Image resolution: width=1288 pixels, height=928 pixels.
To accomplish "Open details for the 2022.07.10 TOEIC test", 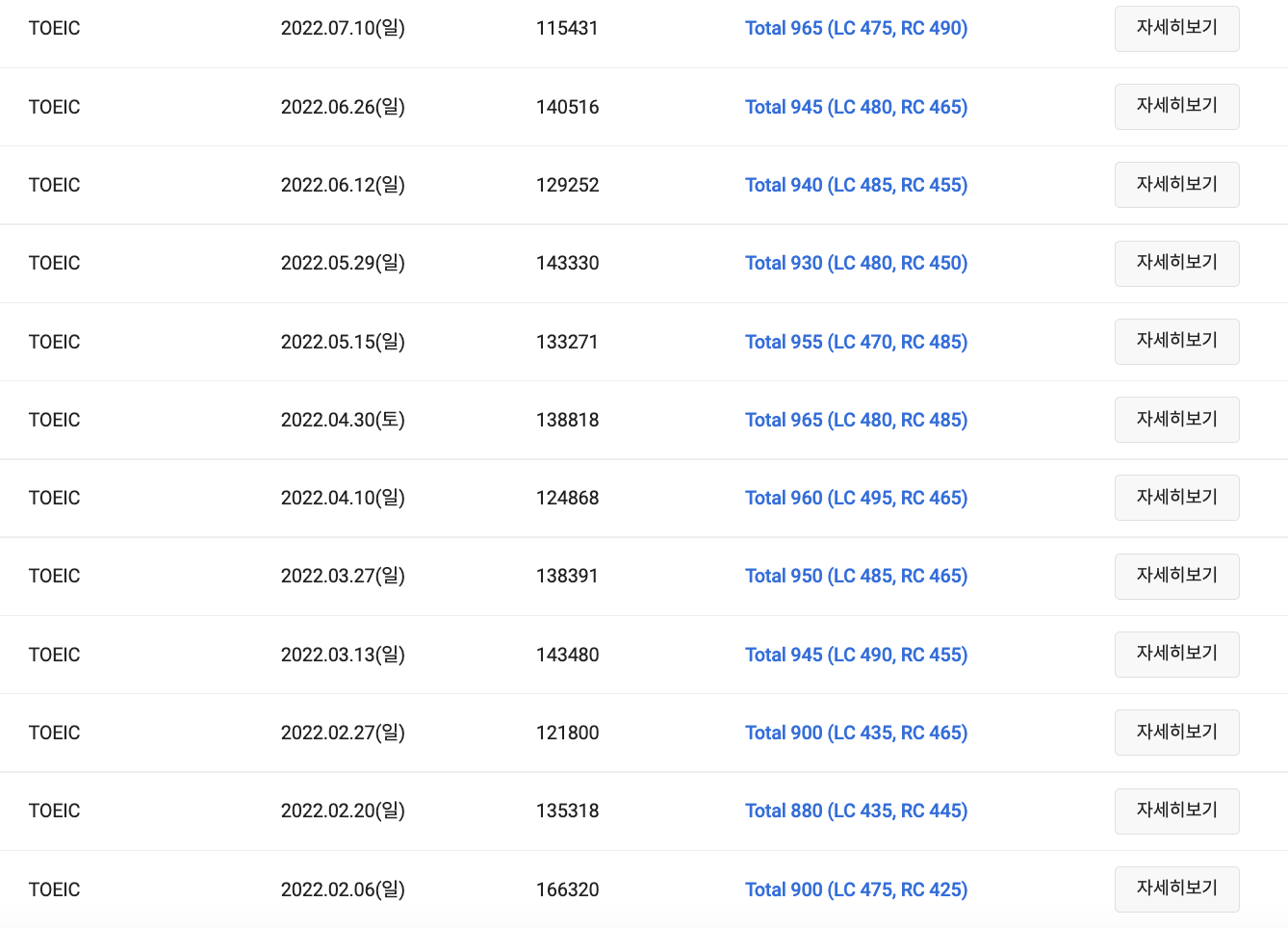I will click(1176, 28).
